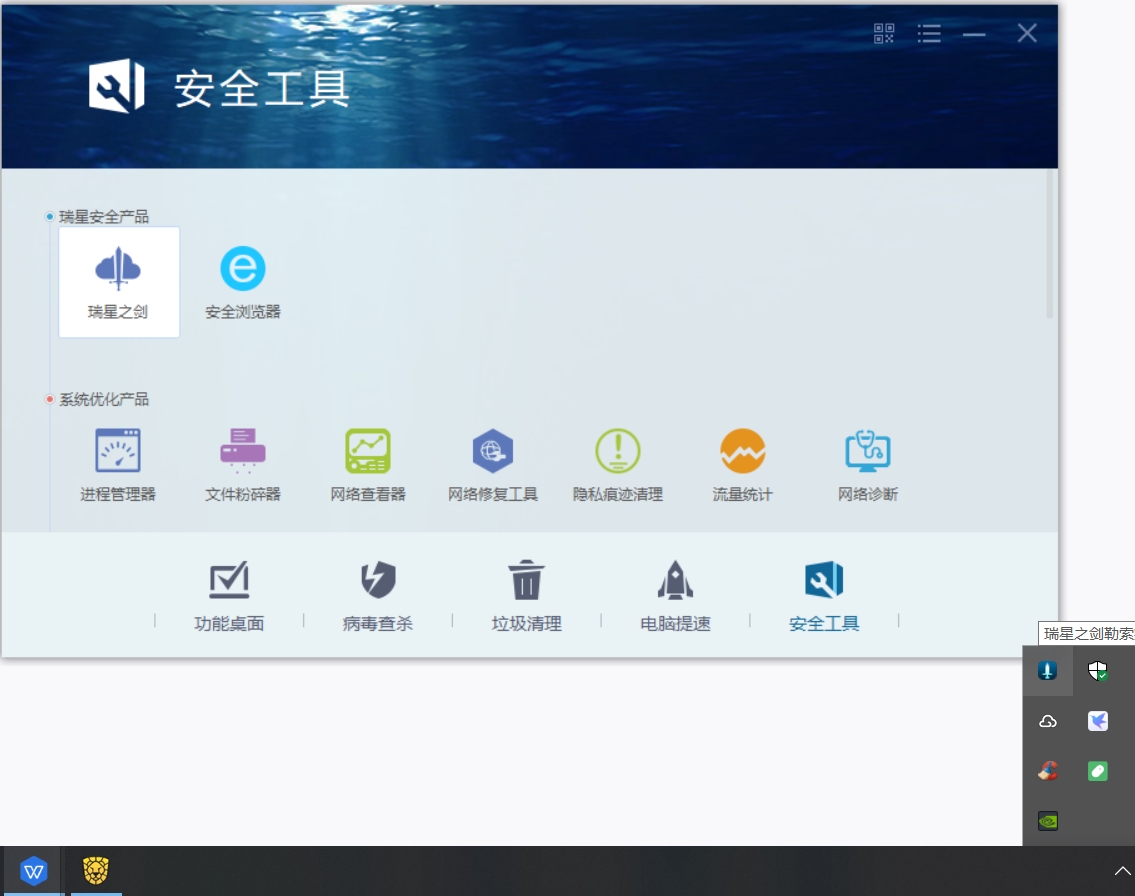
Task: Switch to 电脑提速 speedup tab
Action: (x=675, y=596)
